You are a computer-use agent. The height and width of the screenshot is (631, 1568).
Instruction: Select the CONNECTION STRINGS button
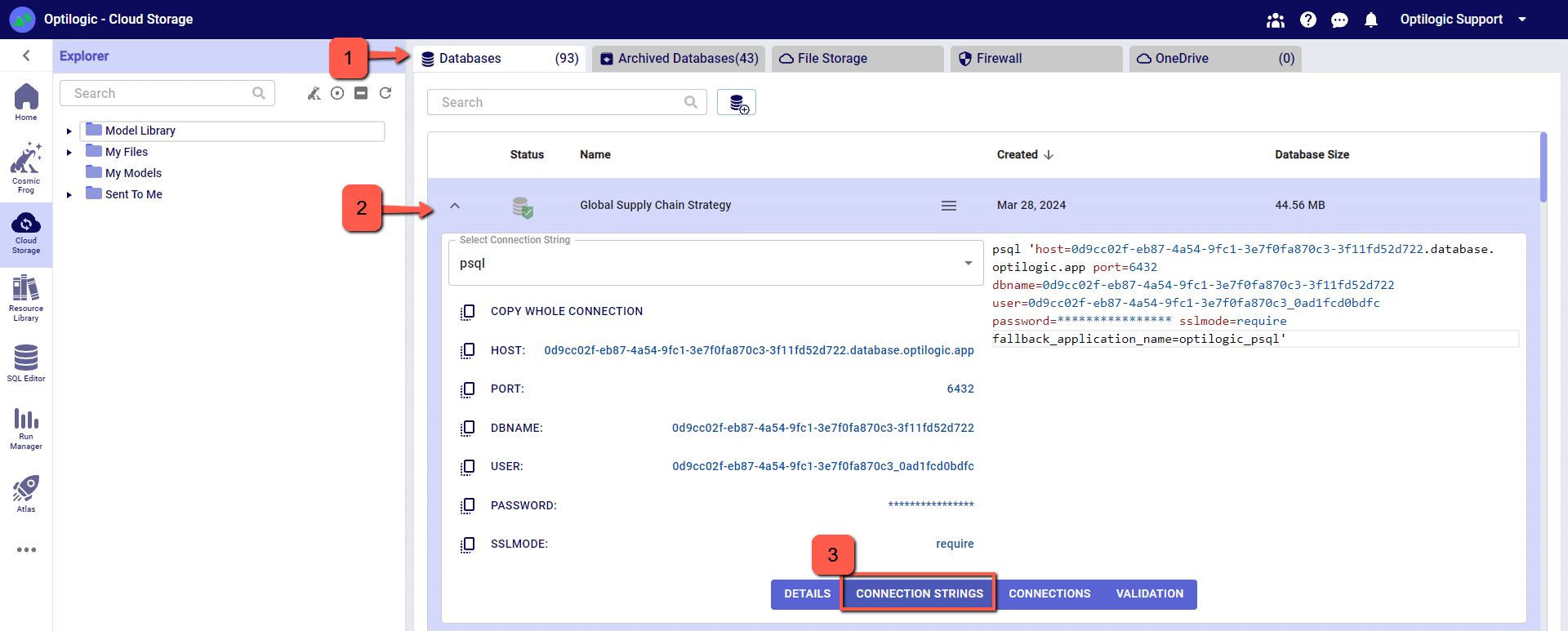tap(919, 594)
